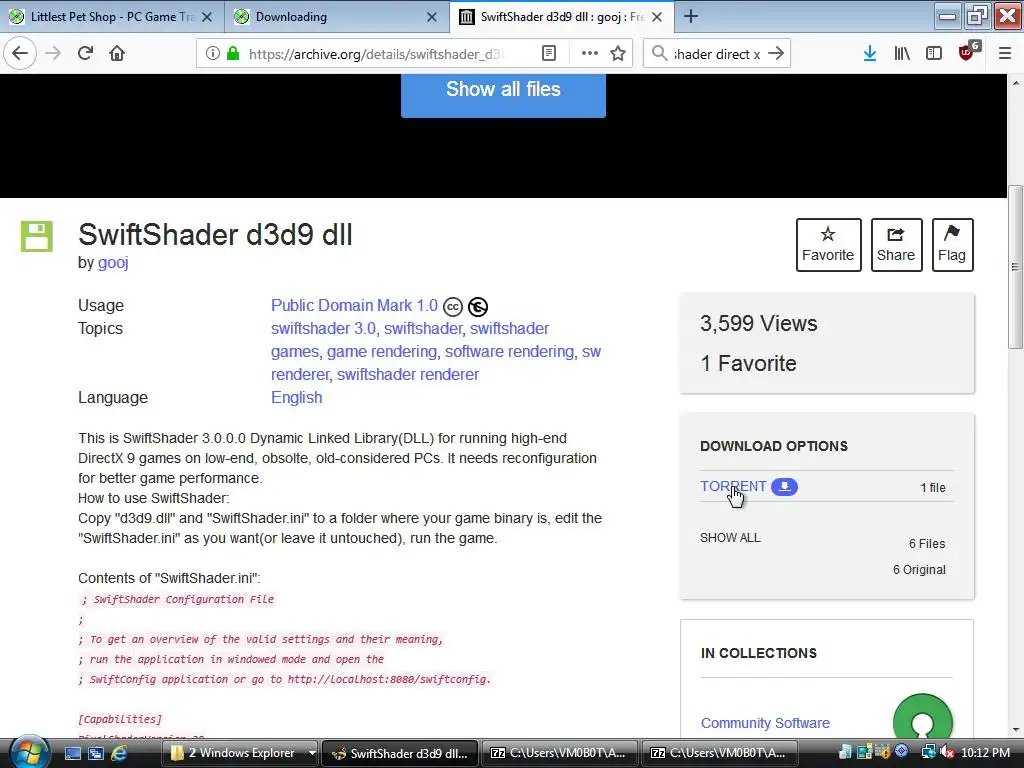The image size is (1024, 768).
Task: Open first 7-Zip C:\Users taskbar window
Action: [560, 753]
